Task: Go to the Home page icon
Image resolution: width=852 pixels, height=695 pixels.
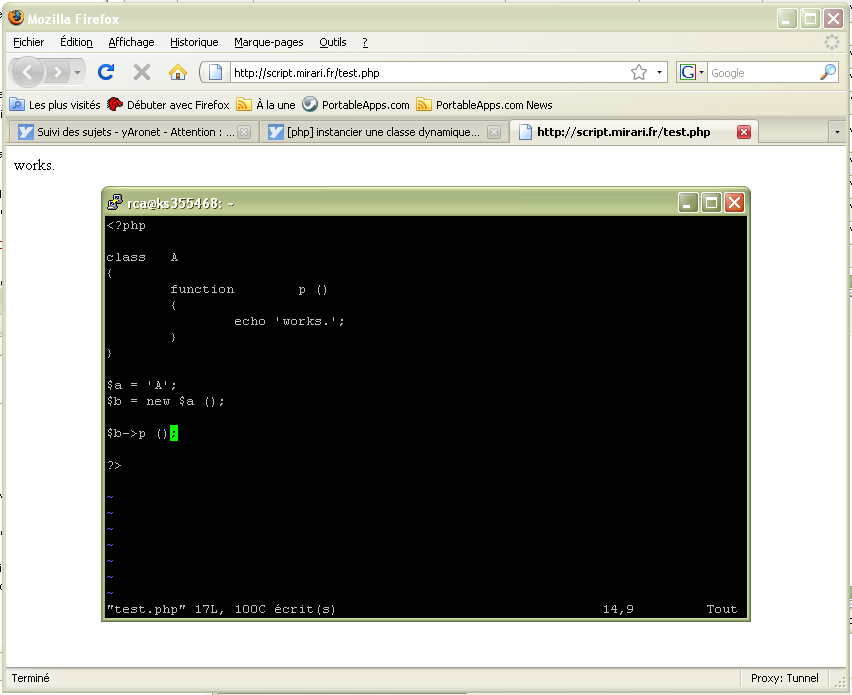Action: coord(178,72)
